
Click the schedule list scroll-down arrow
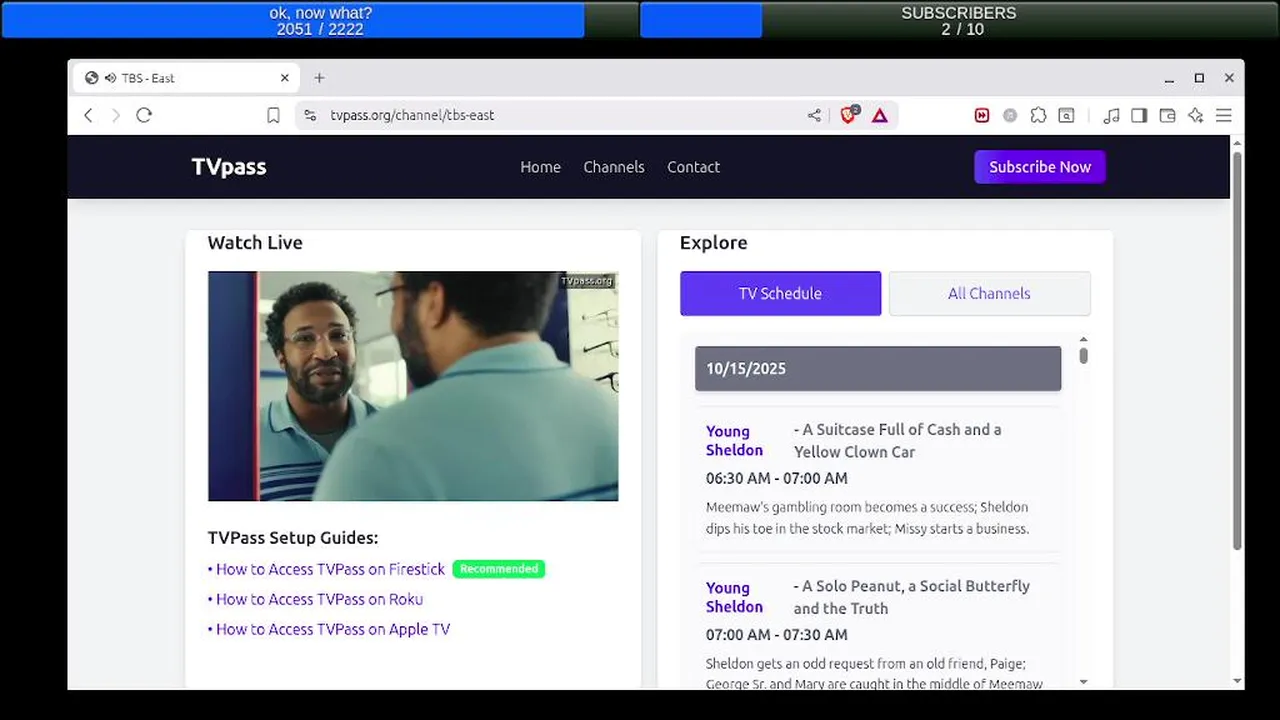(x=1083, y=682)
